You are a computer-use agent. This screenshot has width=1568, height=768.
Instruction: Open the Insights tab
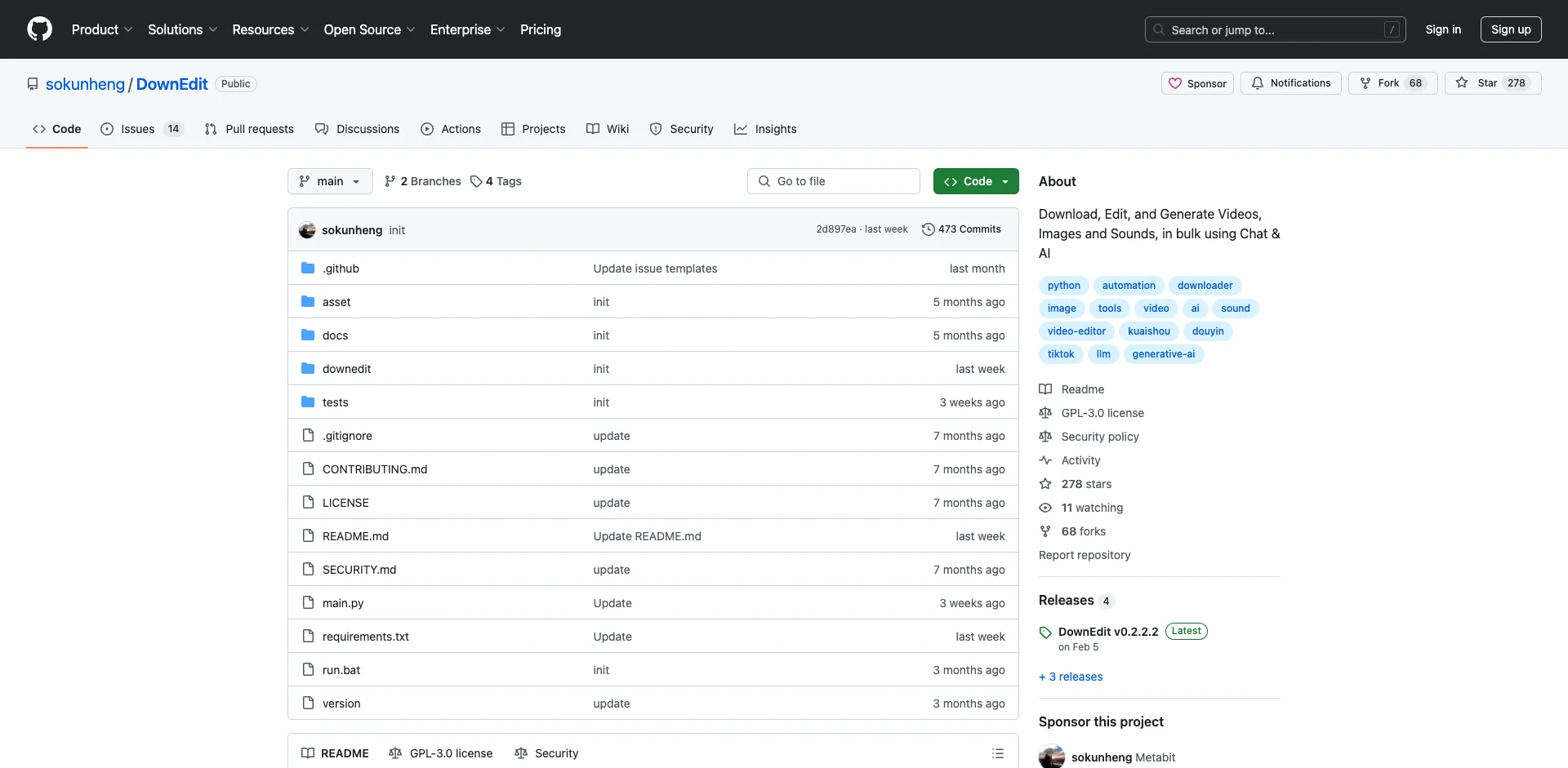765,129
